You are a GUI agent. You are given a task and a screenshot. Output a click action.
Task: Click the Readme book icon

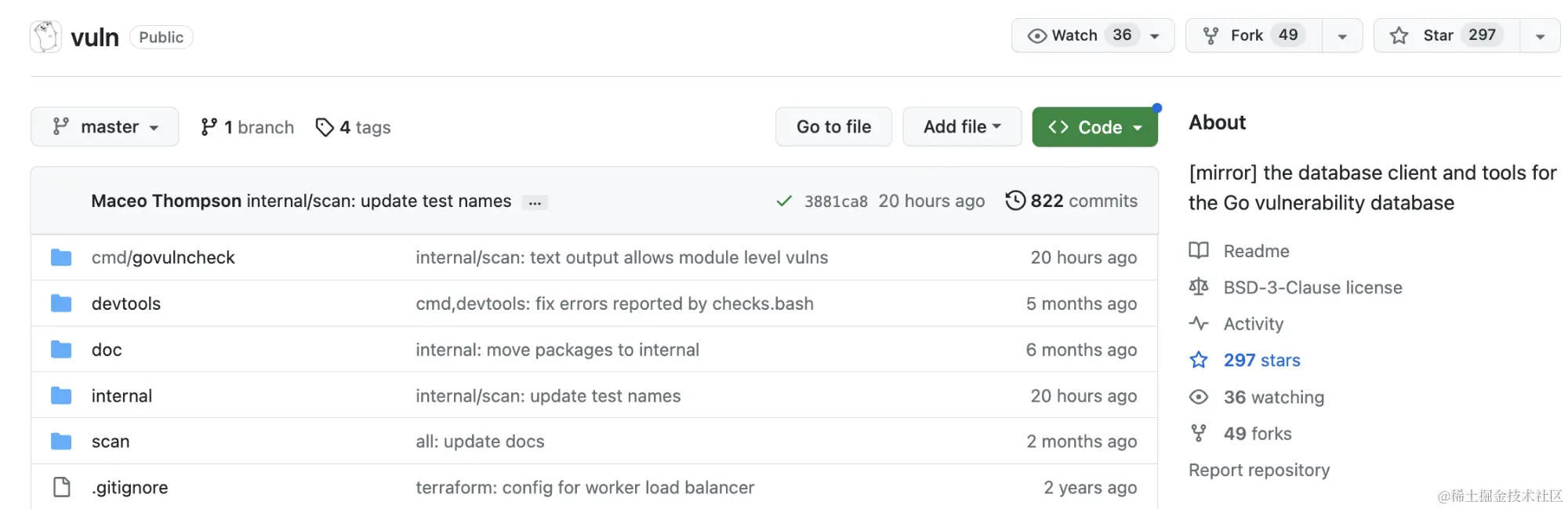1199,250
